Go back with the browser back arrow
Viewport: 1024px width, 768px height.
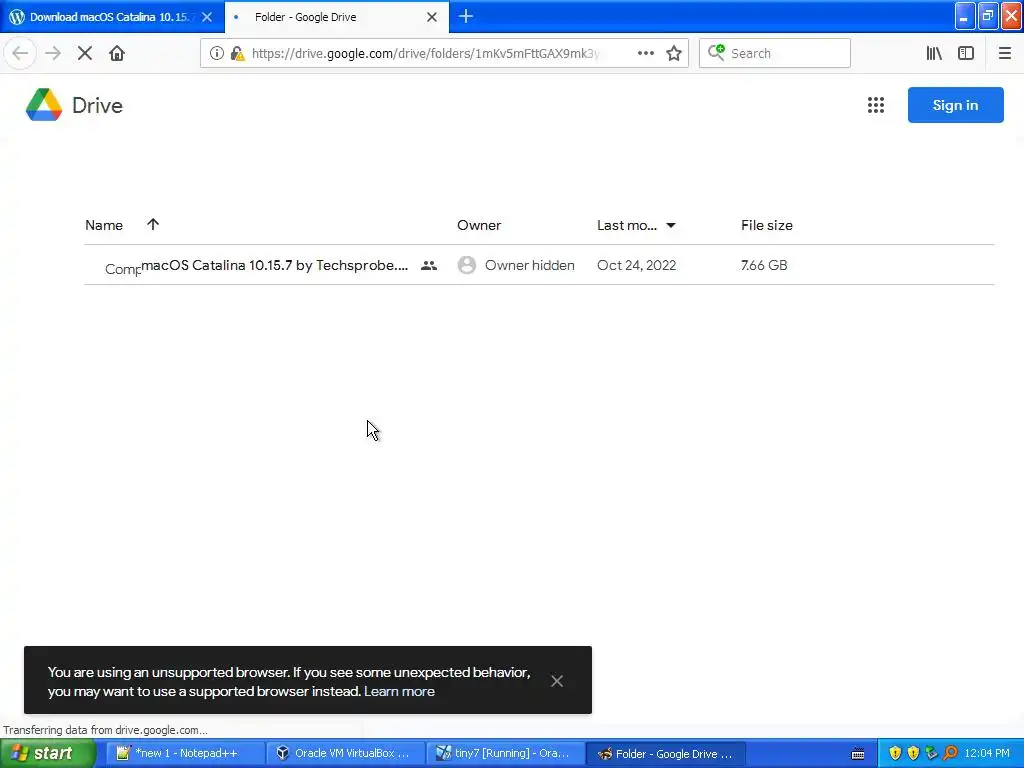(20, 53)
